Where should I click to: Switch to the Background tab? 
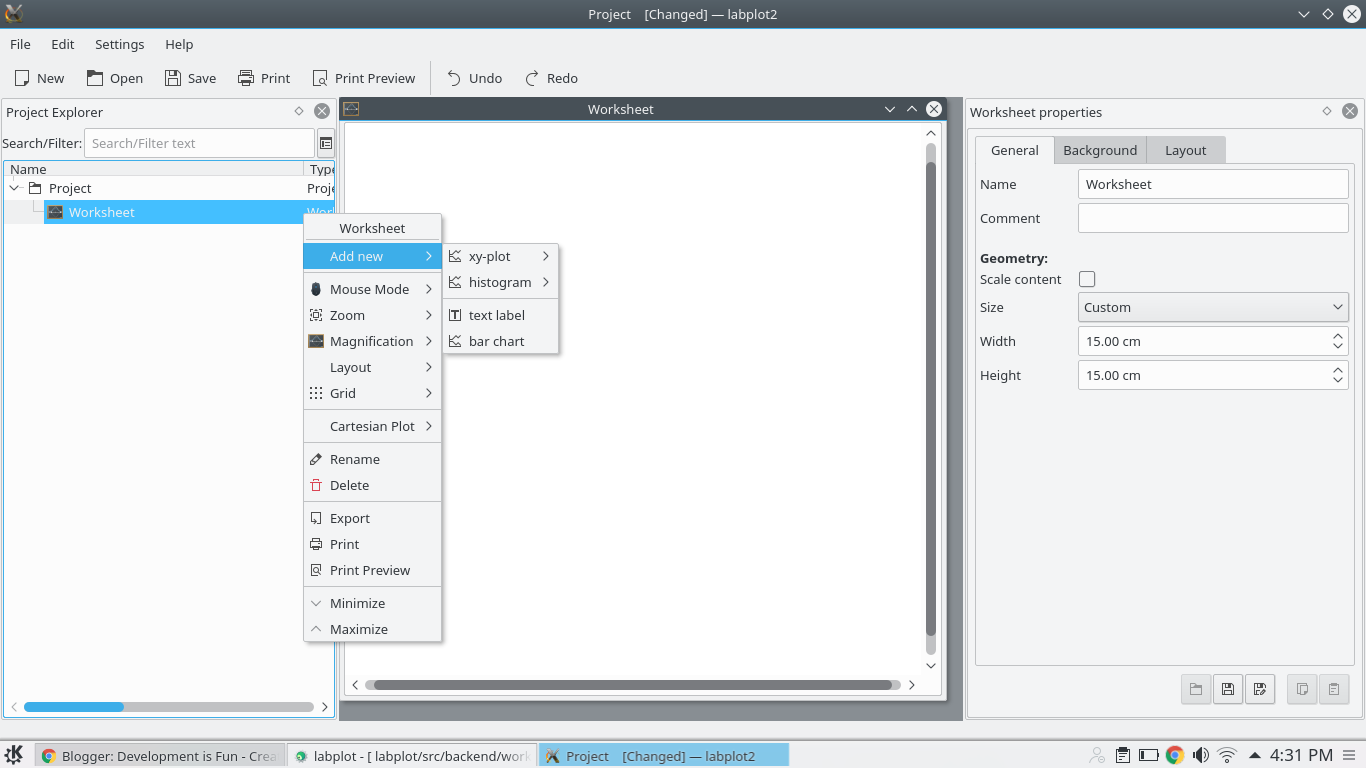point(1100,150)
